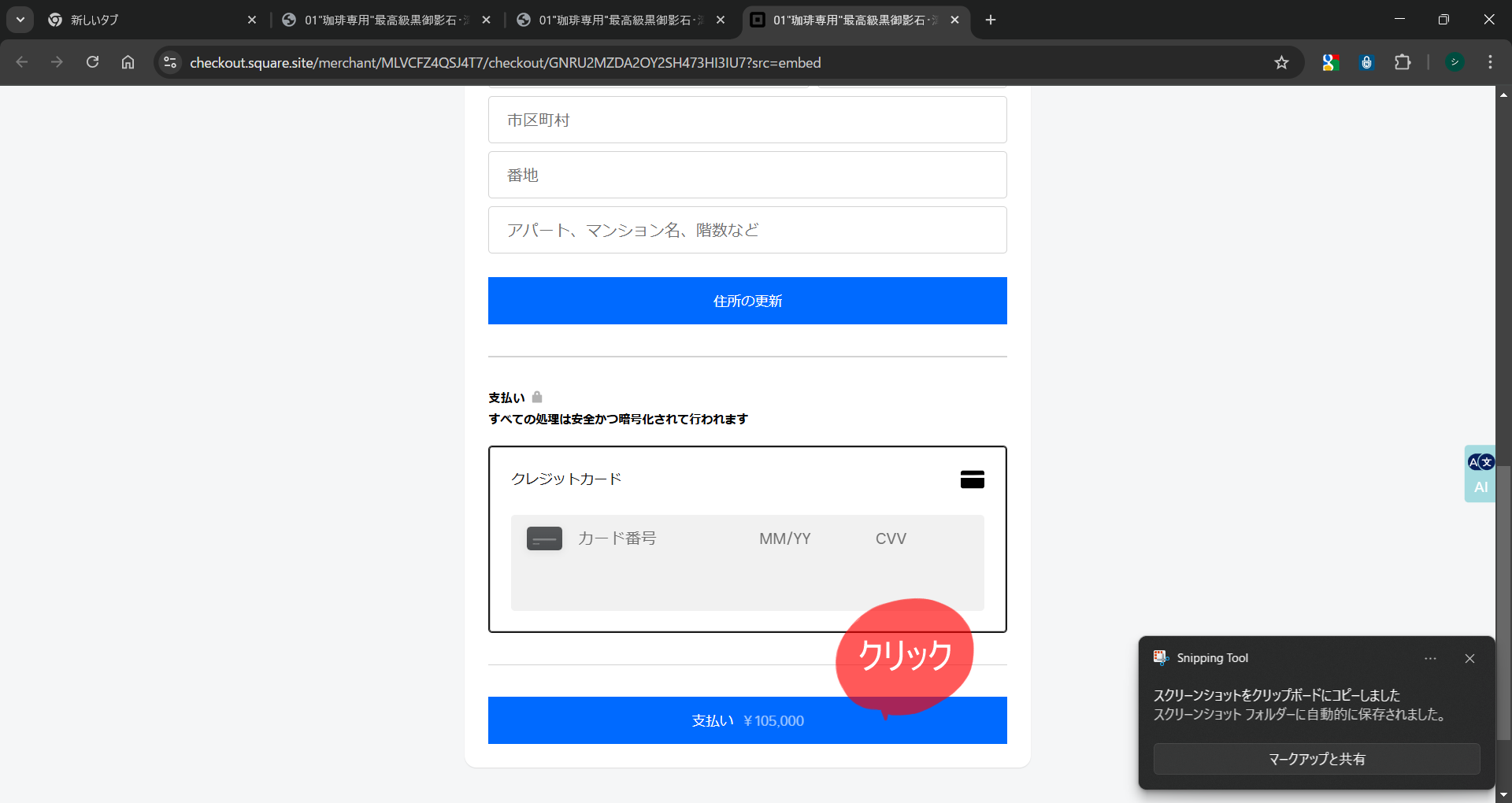
Task: Reload the checkout page
Action: (x=92, y=62)
